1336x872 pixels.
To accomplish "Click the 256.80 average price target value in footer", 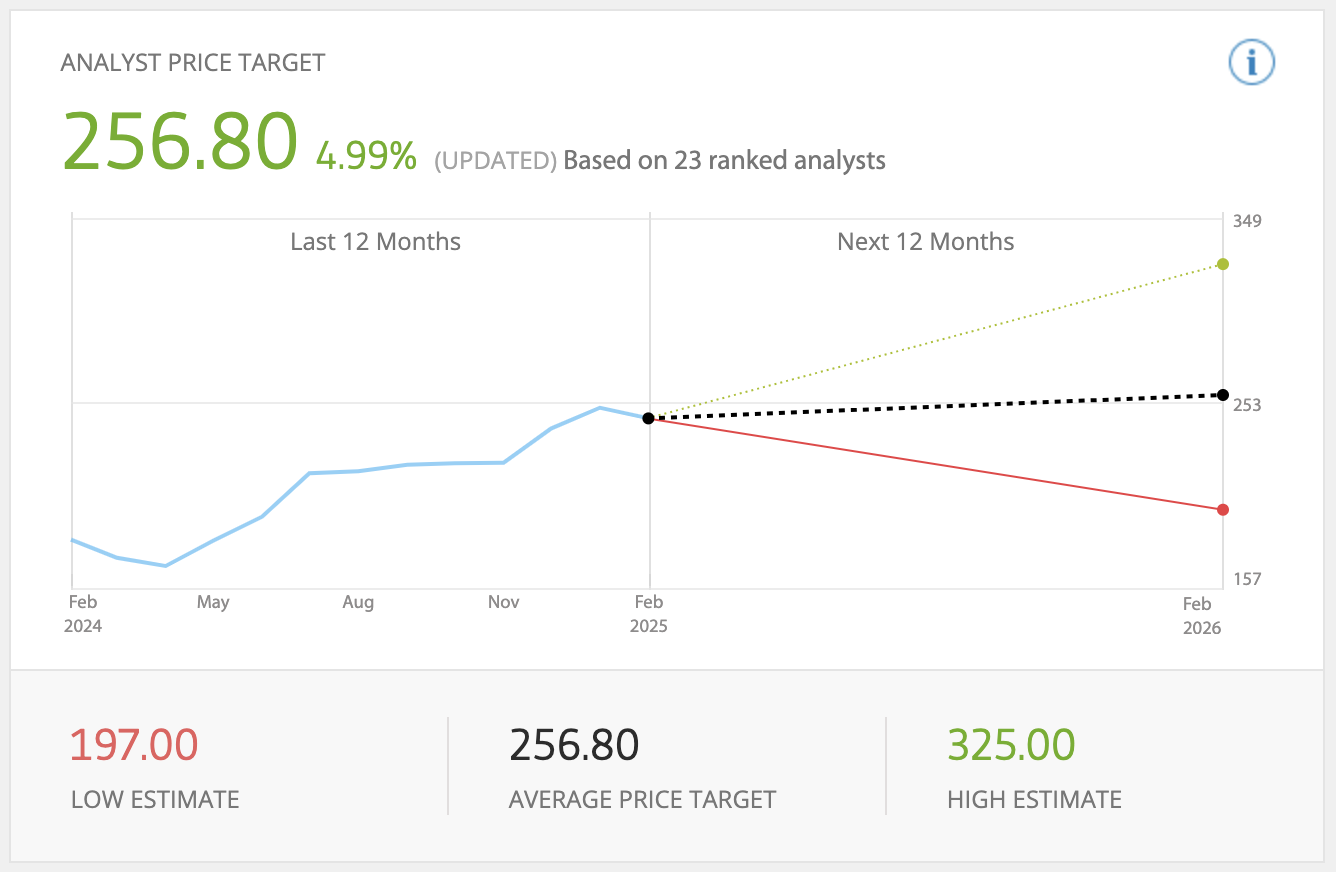I will coord(574,745).
